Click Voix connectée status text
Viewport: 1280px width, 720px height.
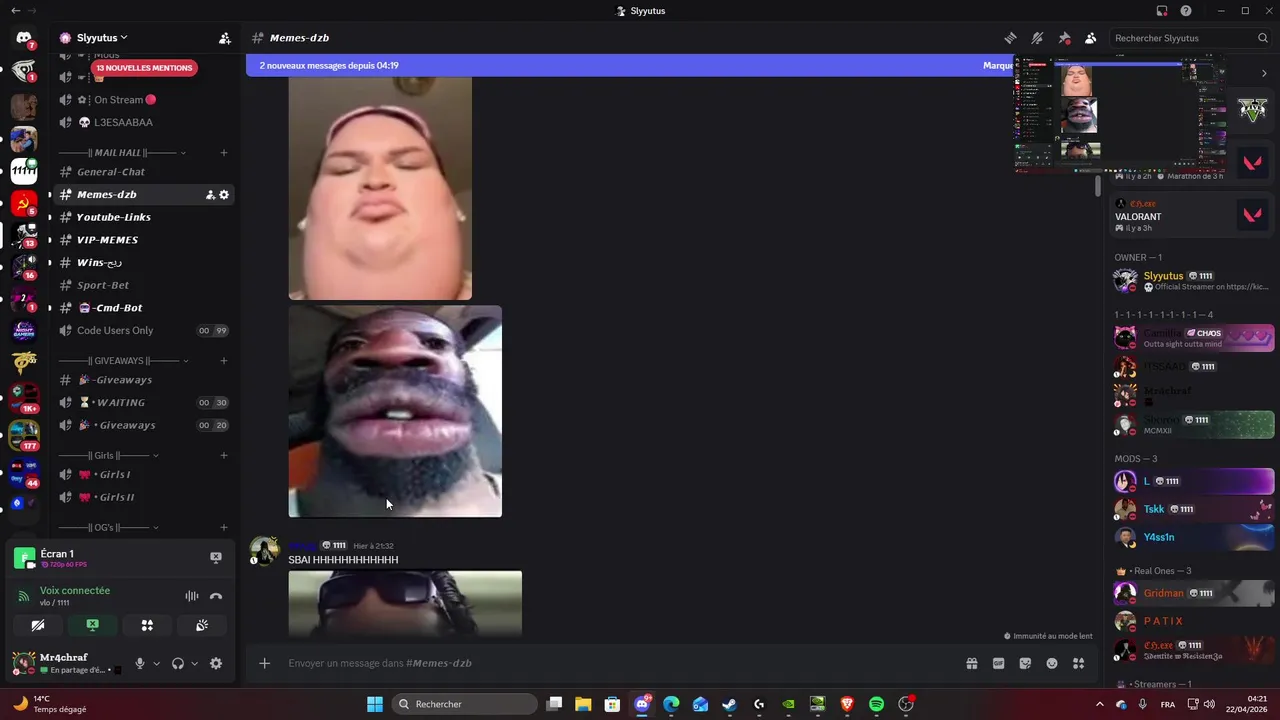click(75, 591)
